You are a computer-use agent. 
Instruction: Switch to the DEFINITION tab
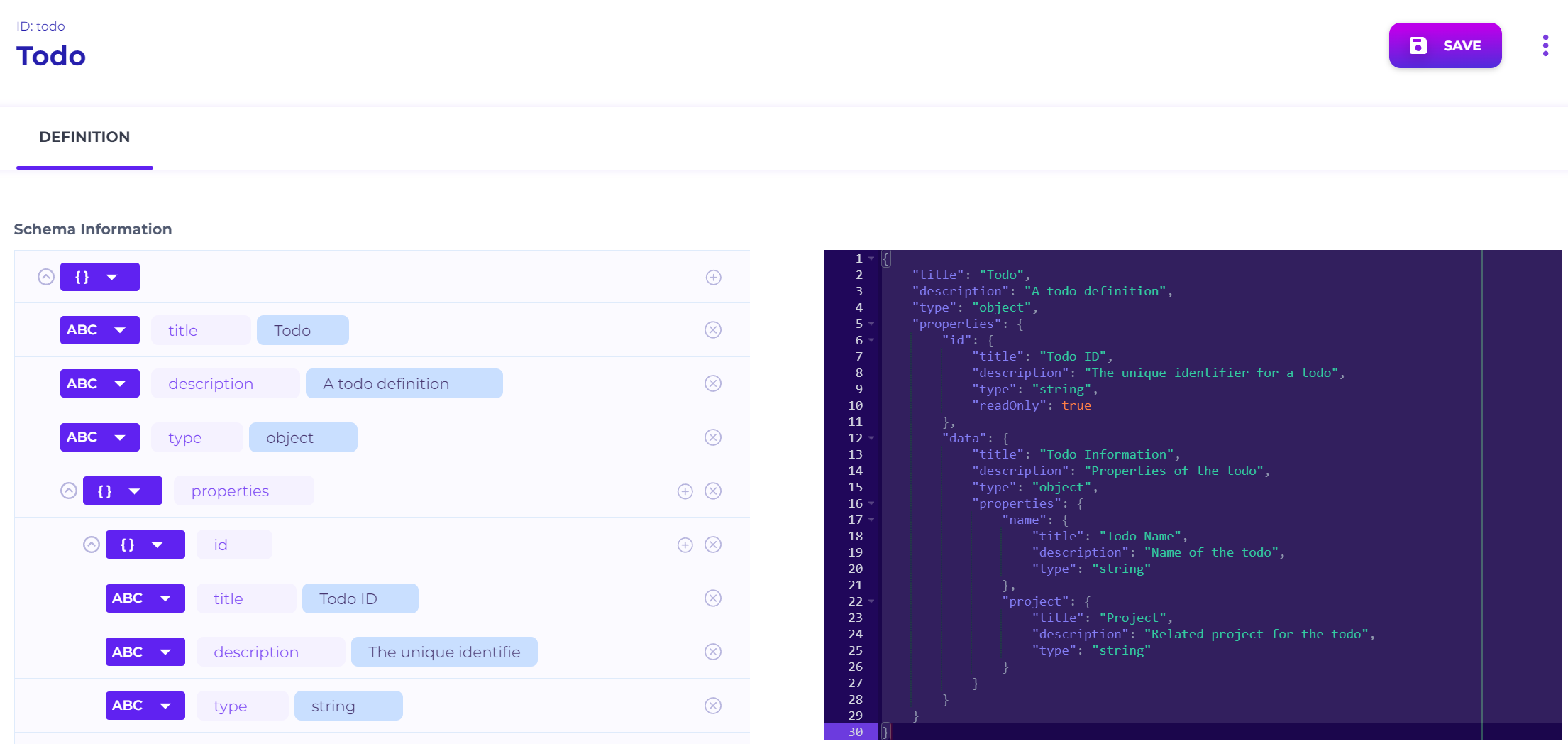tap(84, 137)
